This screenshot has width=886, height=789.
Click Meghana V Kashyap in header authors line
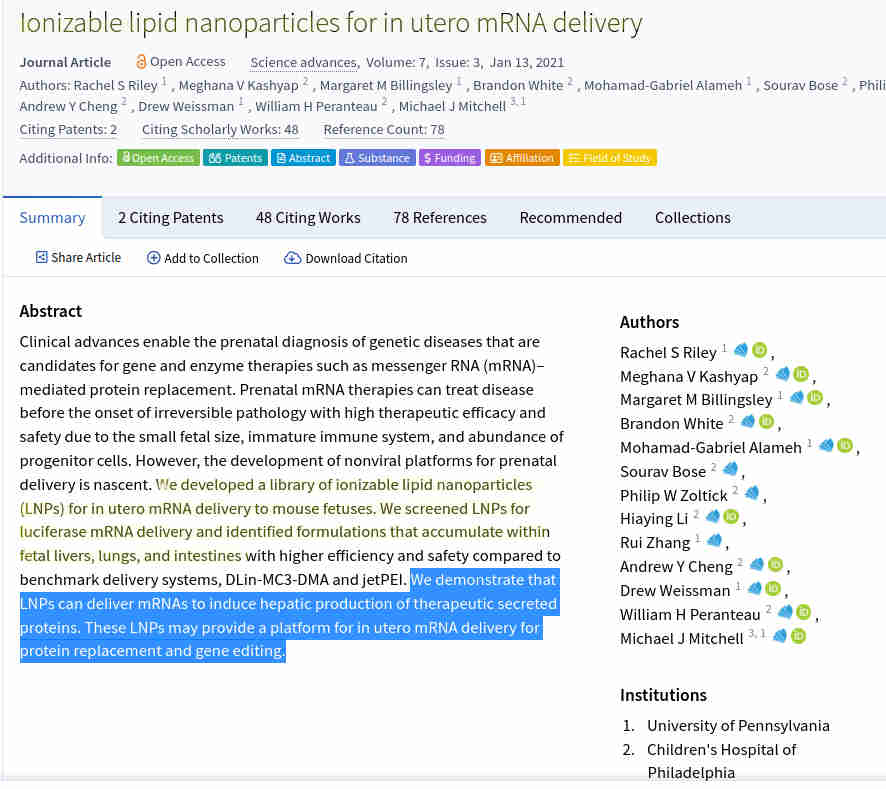coord(238,85)
